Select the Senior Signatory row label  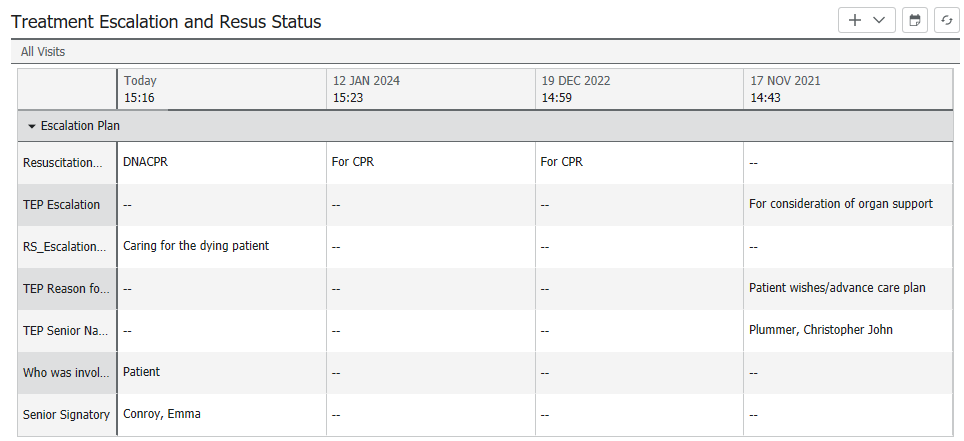click(x=66, y=415)
